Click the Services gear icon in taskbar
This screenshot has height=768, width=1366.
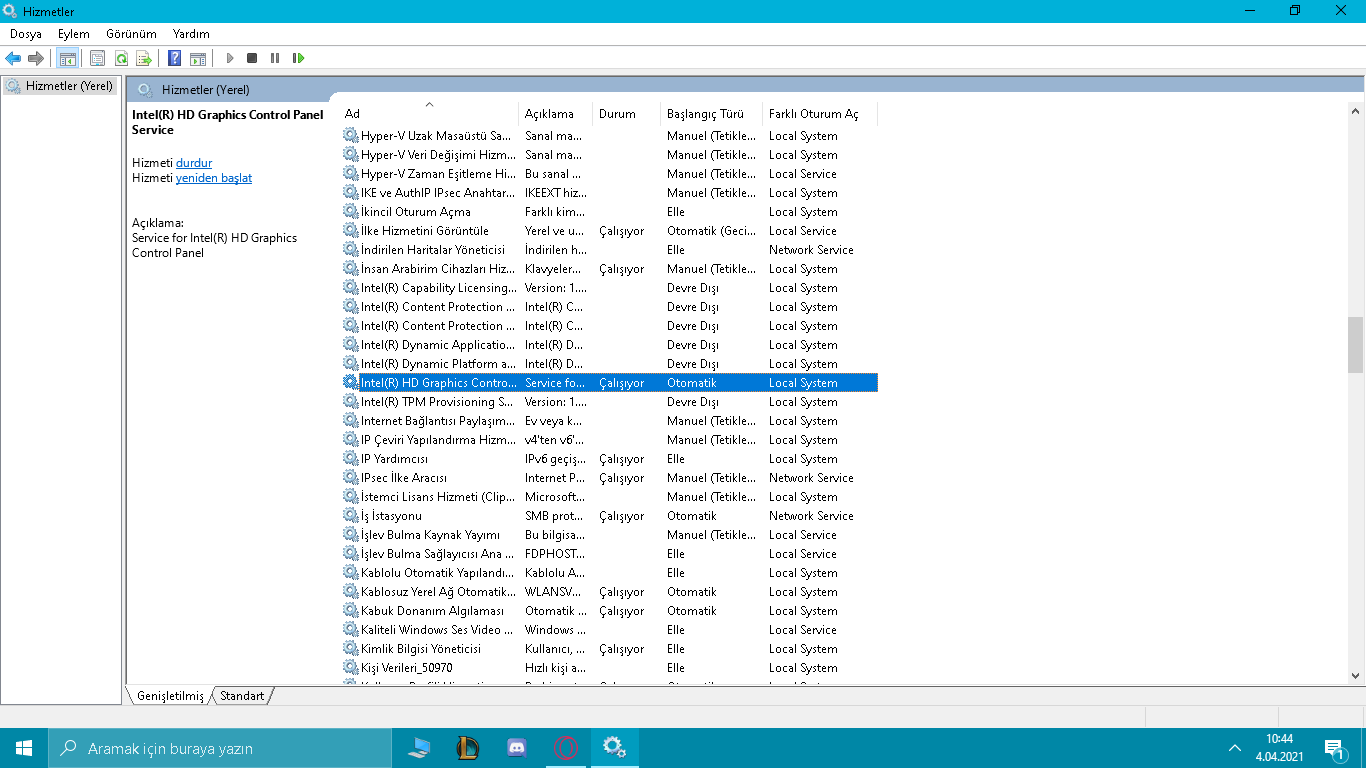614,748
